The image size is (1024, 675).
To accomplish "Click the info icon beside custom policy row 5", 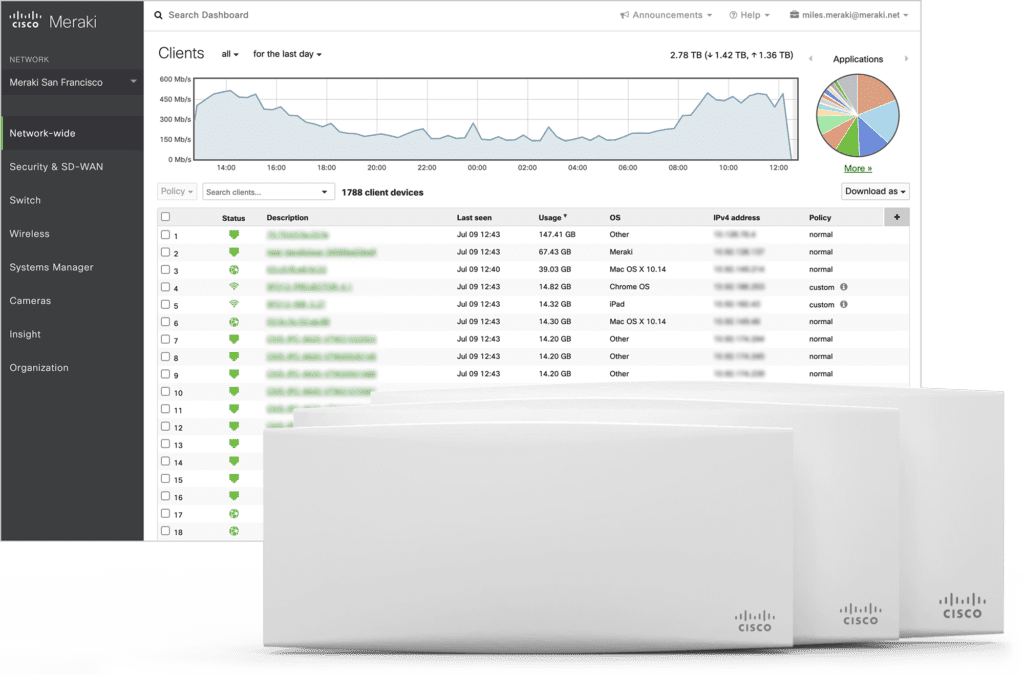I will [x=844, y=304].
